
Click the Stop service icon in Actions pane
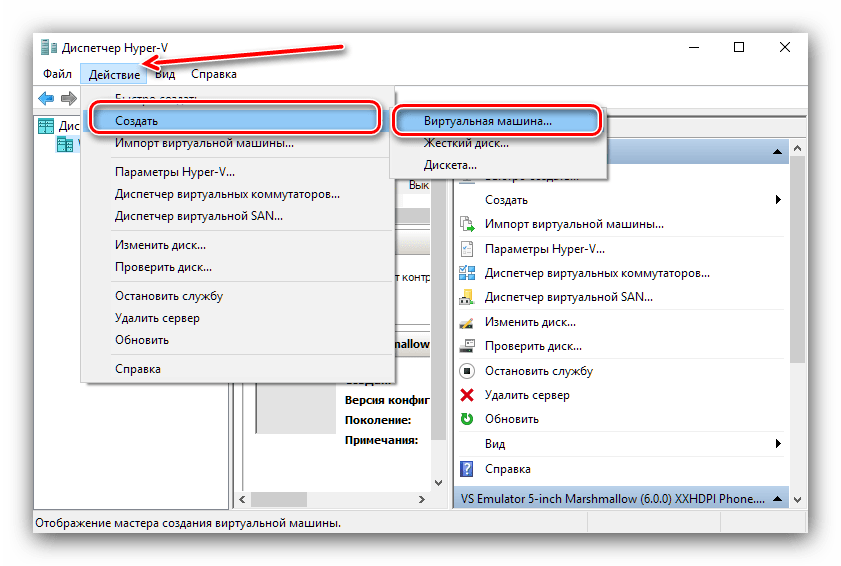click(467, 371)
